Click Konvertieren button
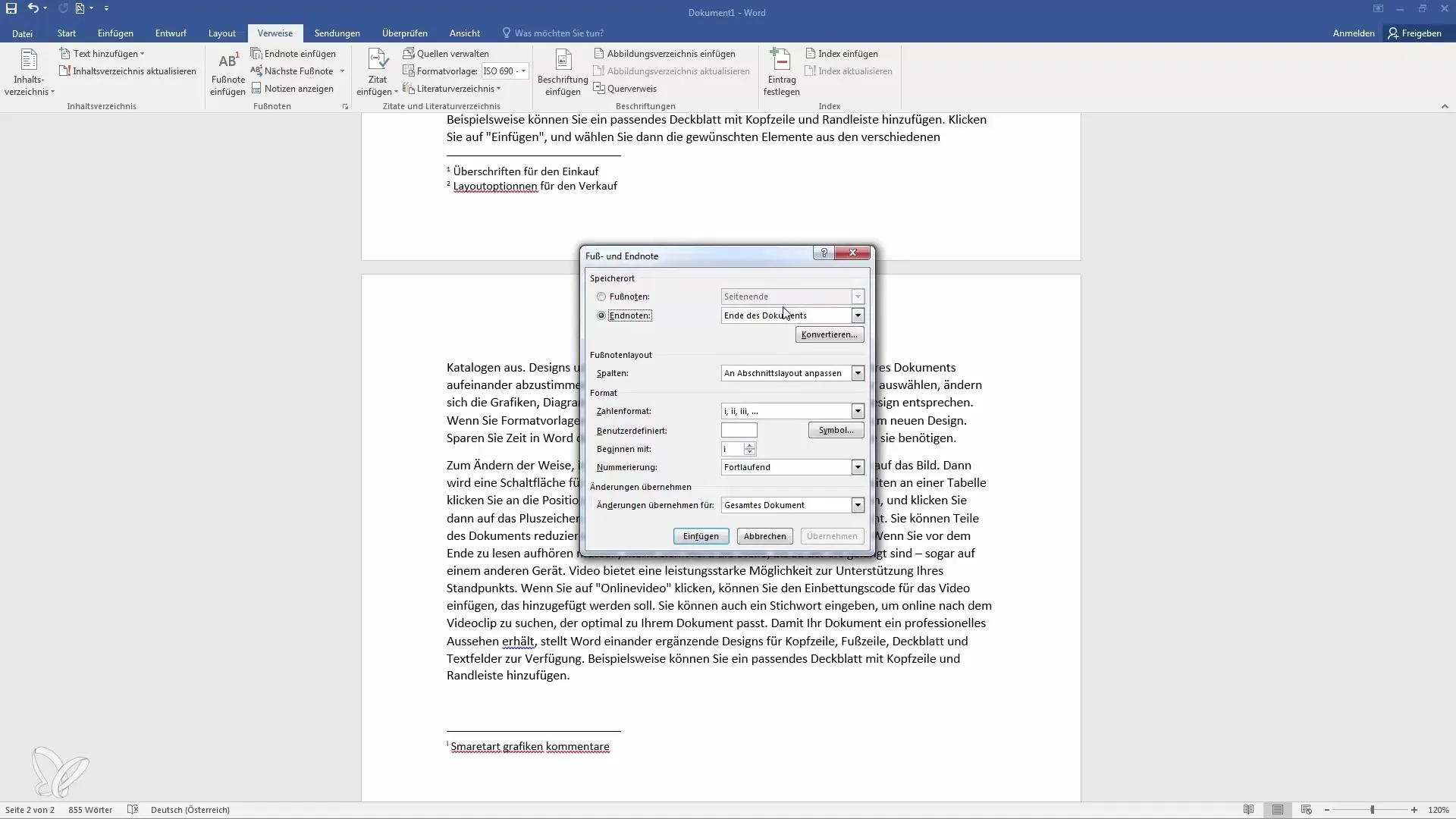This screenshot has height=819, width=1456. click(x=830, y=334)
